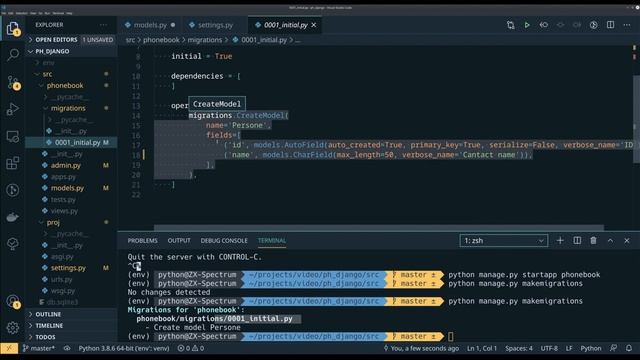
Task: Open the Explorer view in activity bar
Action: click(13, 29)
